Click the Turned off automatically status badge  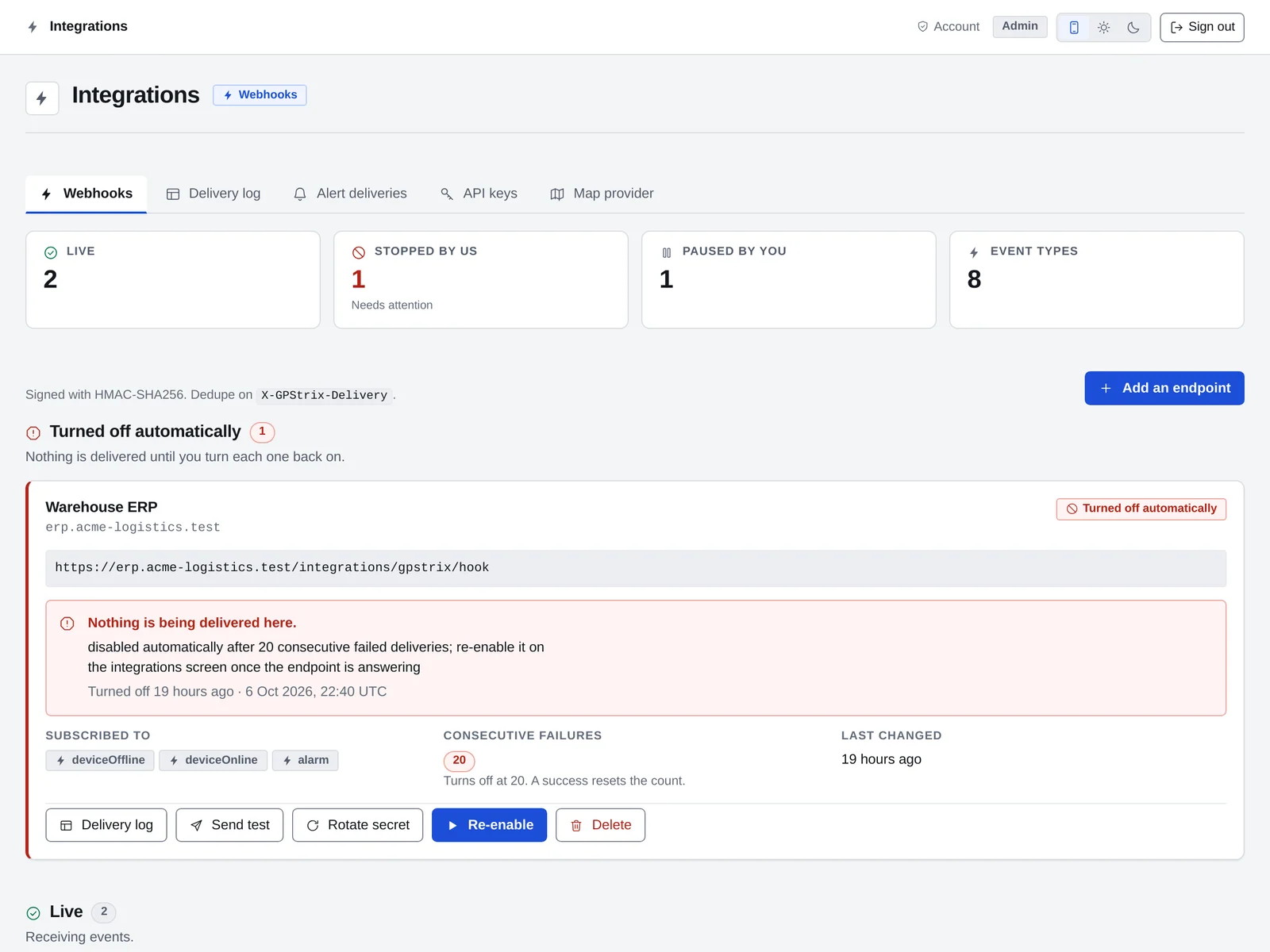coord(1141,509)
